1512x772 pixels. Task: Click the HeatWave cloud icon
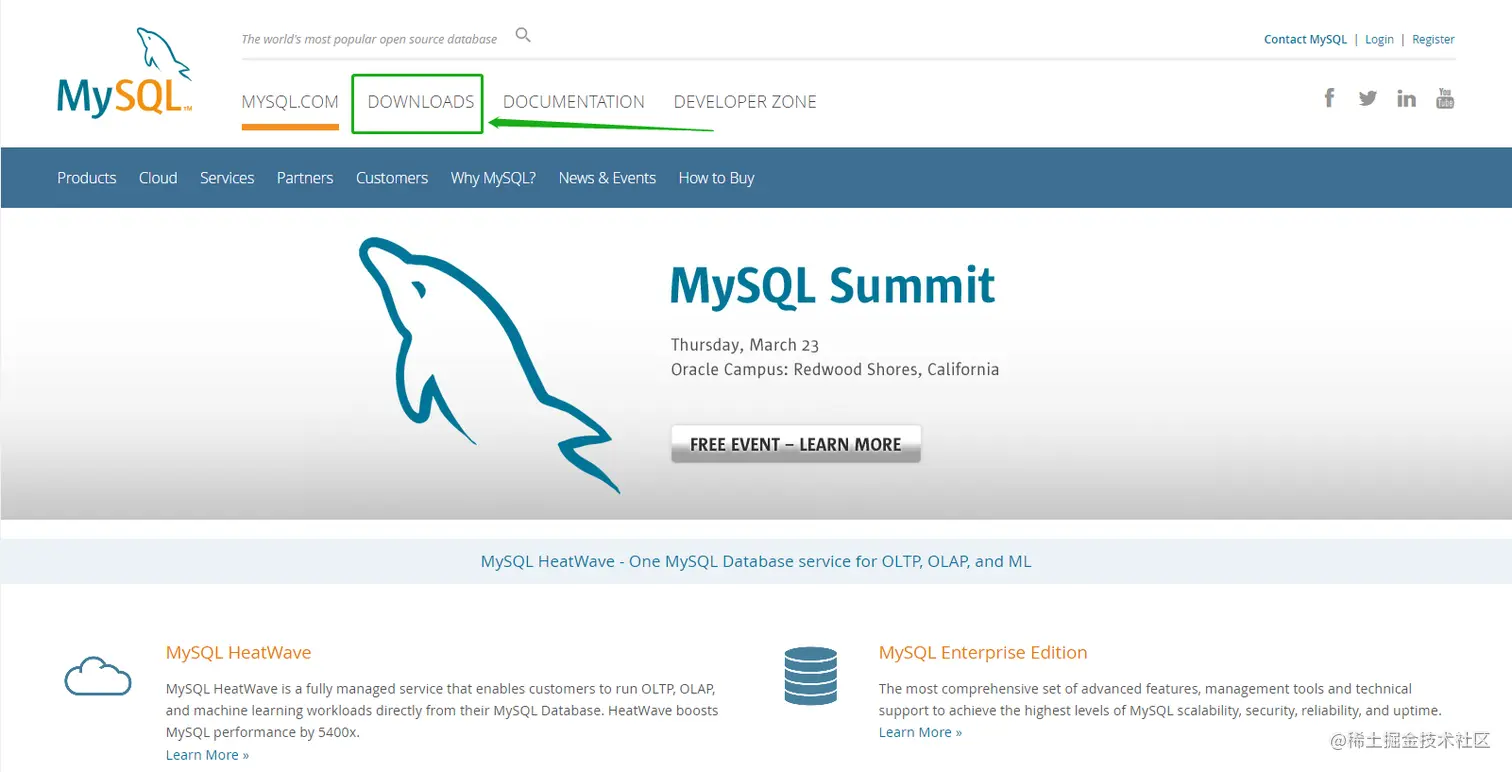pos(98,676)
